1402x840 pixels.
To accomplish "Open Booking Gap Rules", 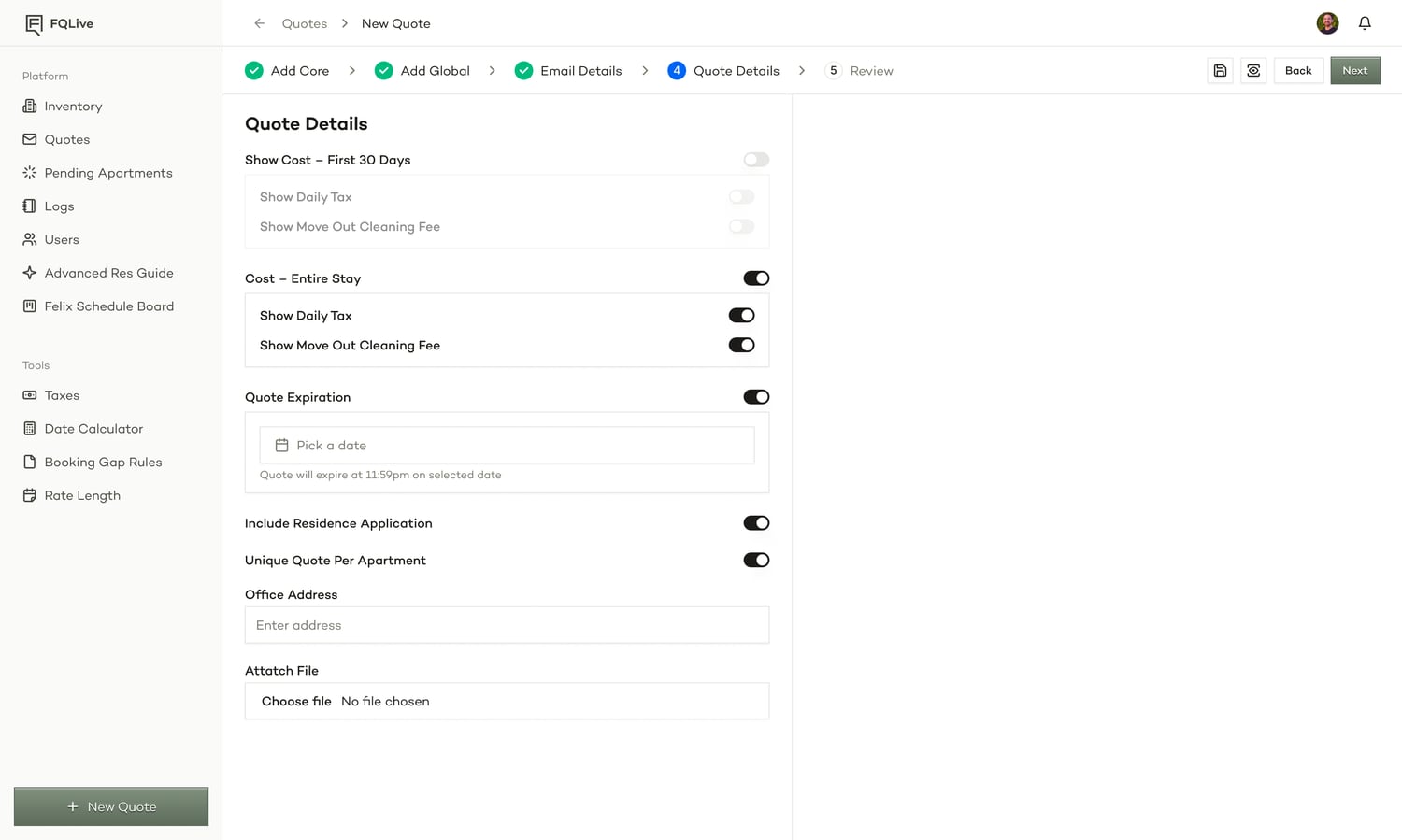I will coord(93,463).
